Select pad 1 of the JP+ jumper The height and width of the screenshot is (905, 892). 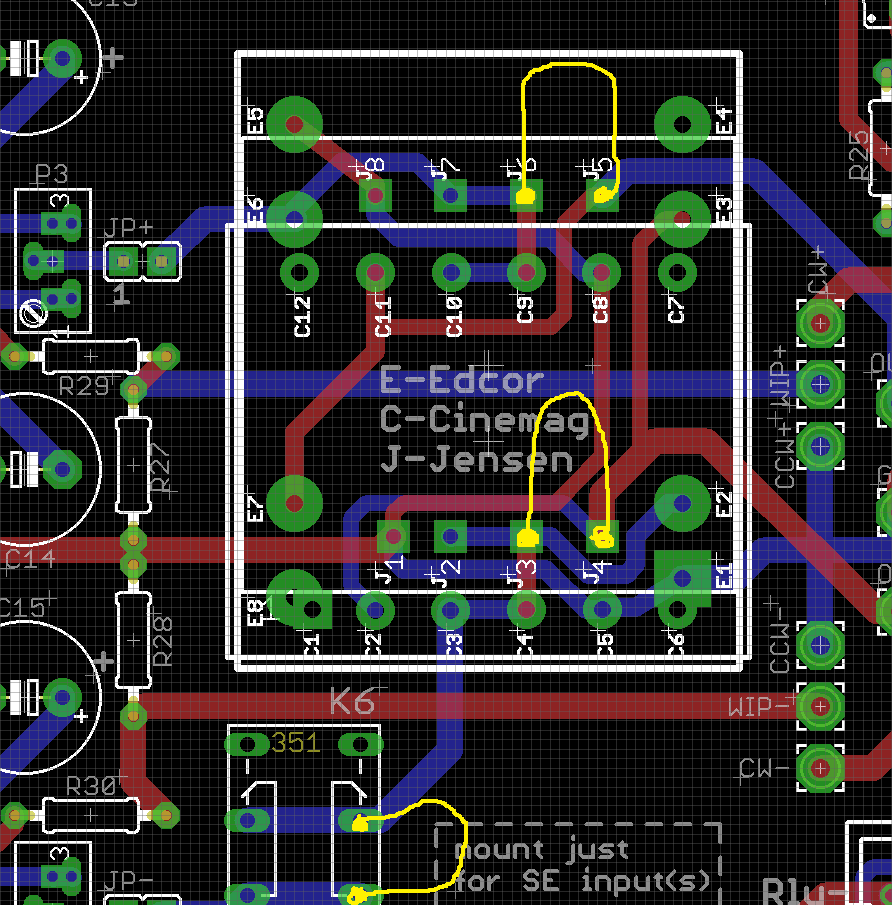[x=123, y=262]
